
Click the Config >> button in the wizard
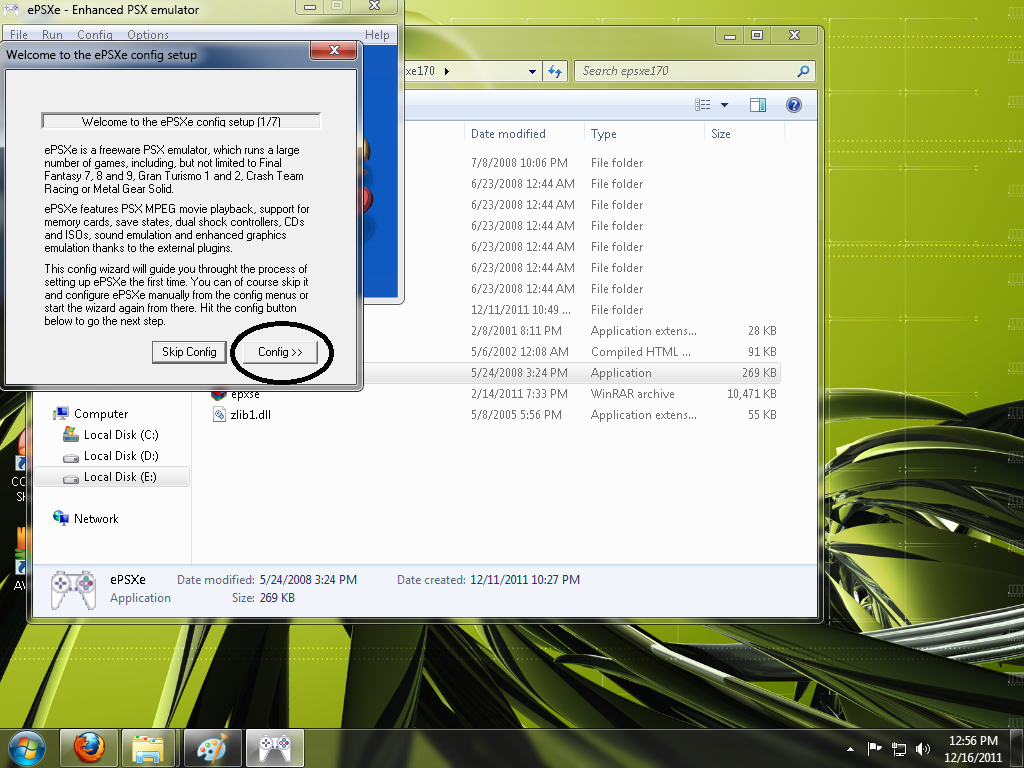point(280,352)
